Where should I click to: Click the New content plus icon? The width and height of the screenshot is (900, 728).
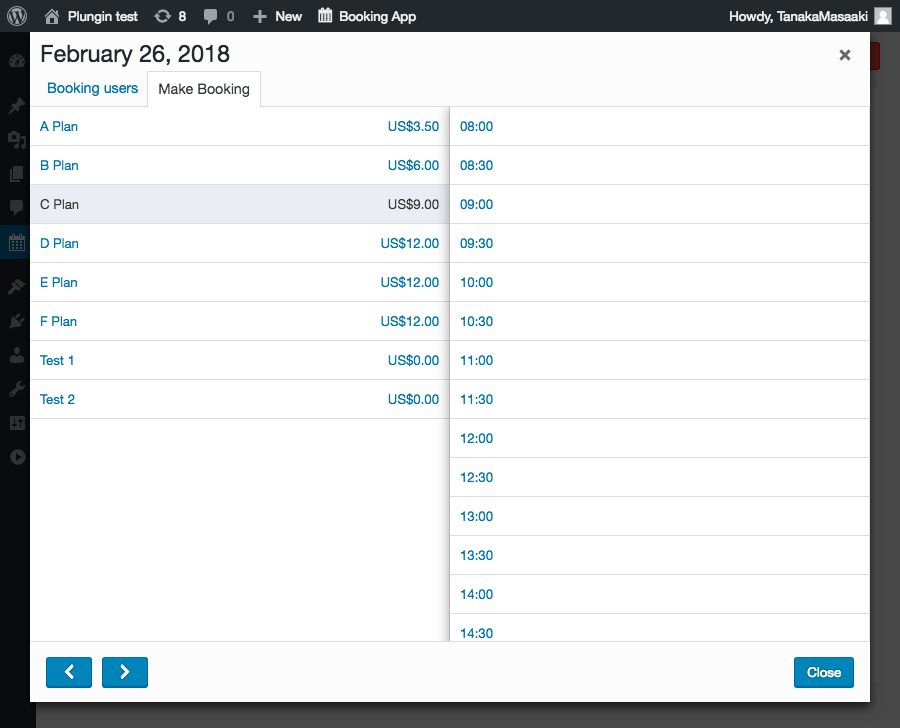pyautogui.click(x=260, y=16)
